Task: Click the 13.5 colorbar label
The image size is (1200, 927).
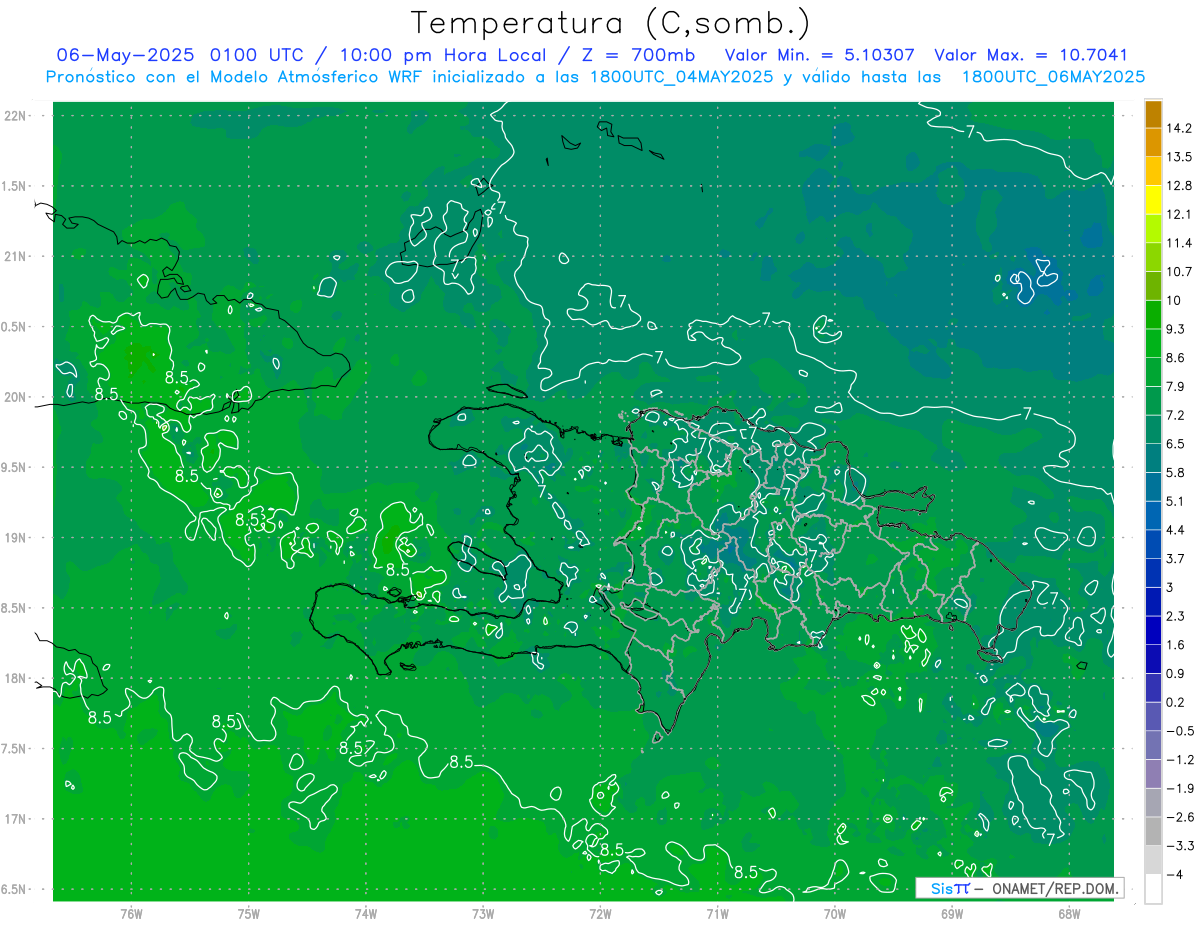Action: (x=1179, y=157)
